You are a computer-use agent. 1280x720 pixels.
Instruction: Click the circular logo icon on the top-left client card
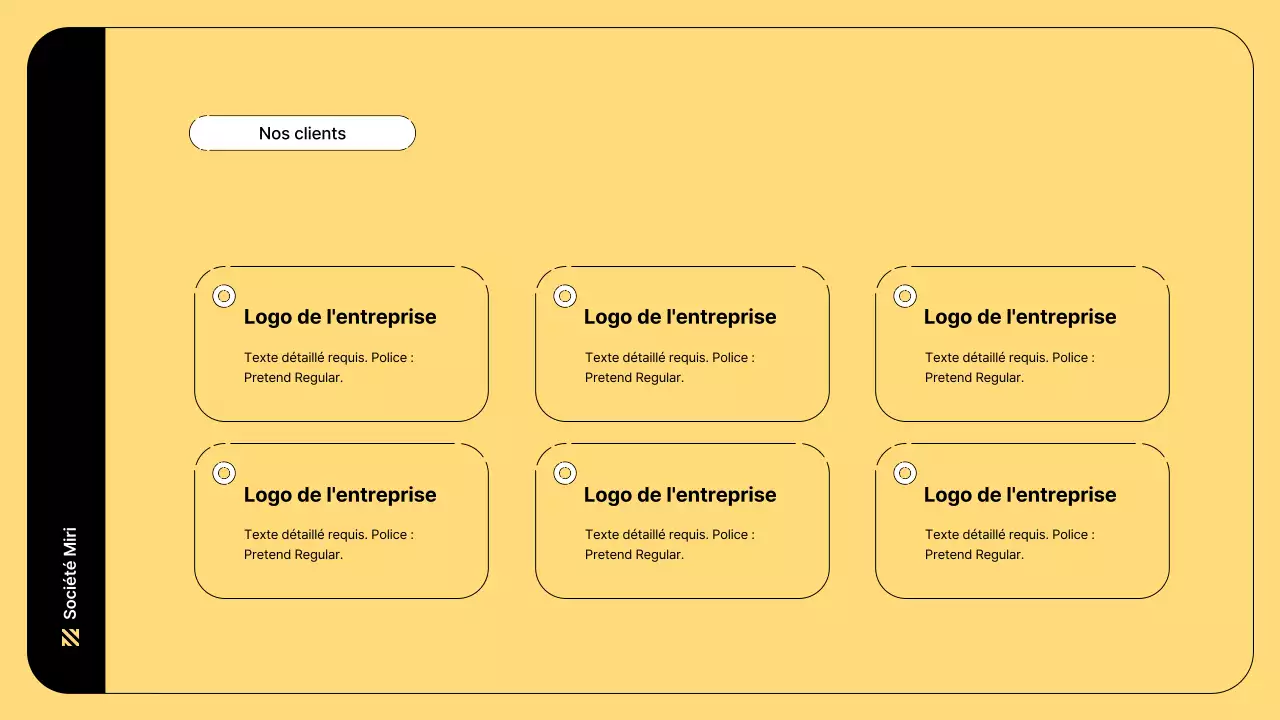223,295
